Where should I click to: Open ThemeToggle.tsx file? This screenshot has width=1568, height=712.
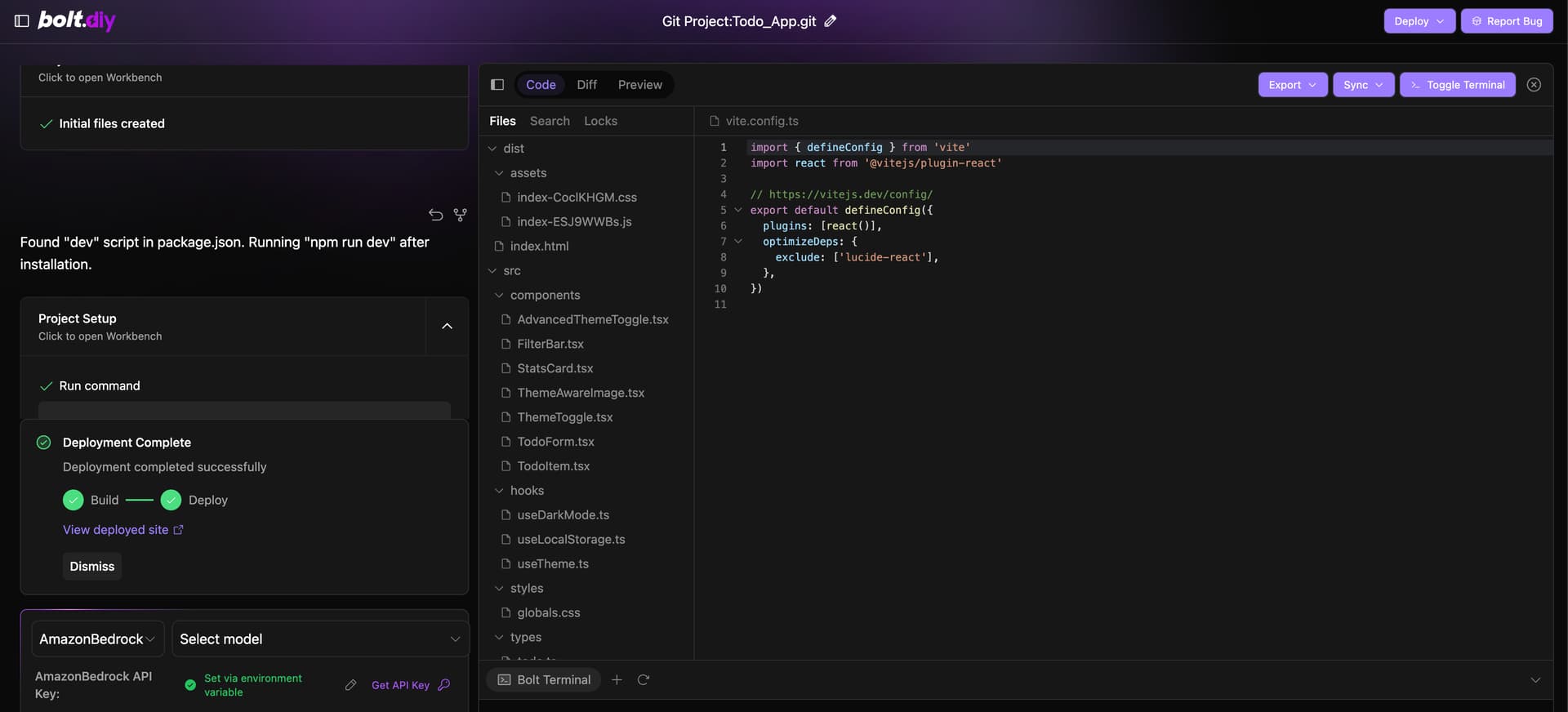[x=586, y=417]
